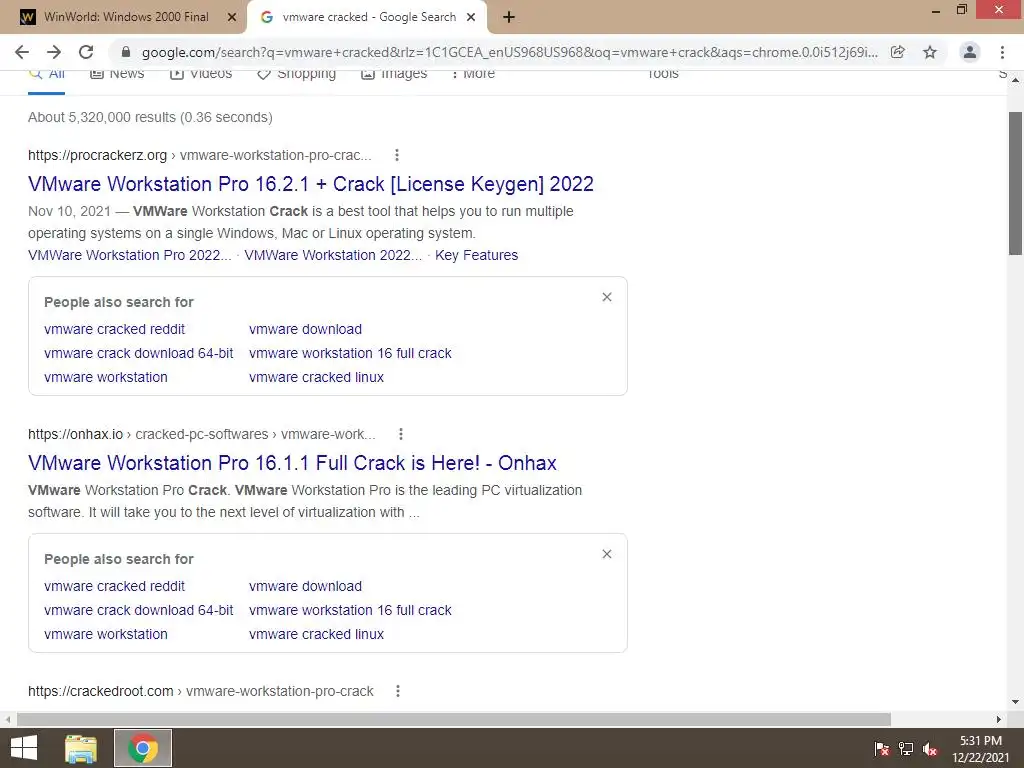Click the address bar URL
Viewport: 1024px width, 768px height.
509,52
